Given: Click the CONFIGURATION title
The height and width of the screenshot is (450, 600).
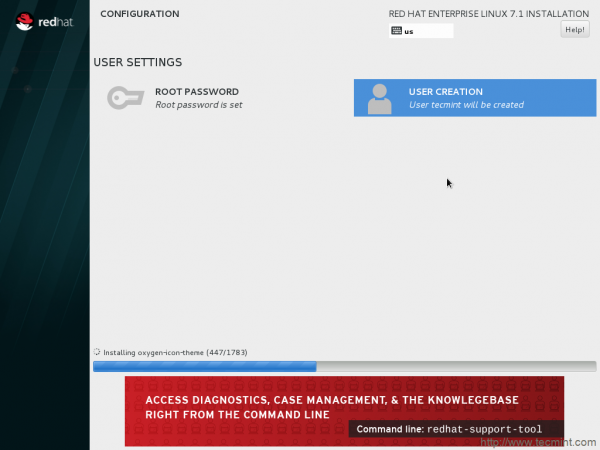Looking at the screenshot, I should [140, 14].
